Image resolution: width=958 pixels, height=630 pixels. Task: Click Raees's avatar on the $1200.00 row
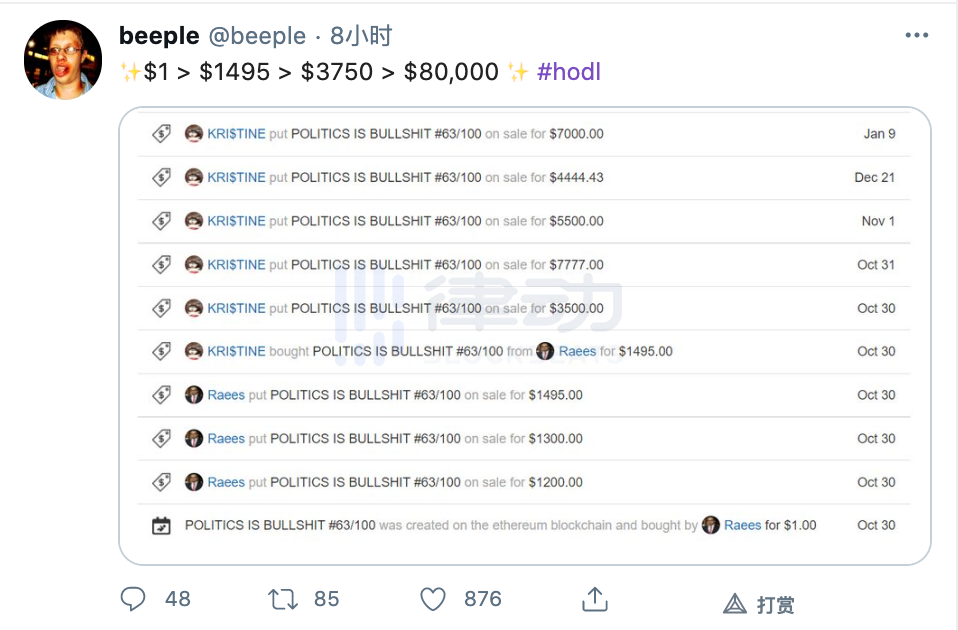tap(194, 482)
